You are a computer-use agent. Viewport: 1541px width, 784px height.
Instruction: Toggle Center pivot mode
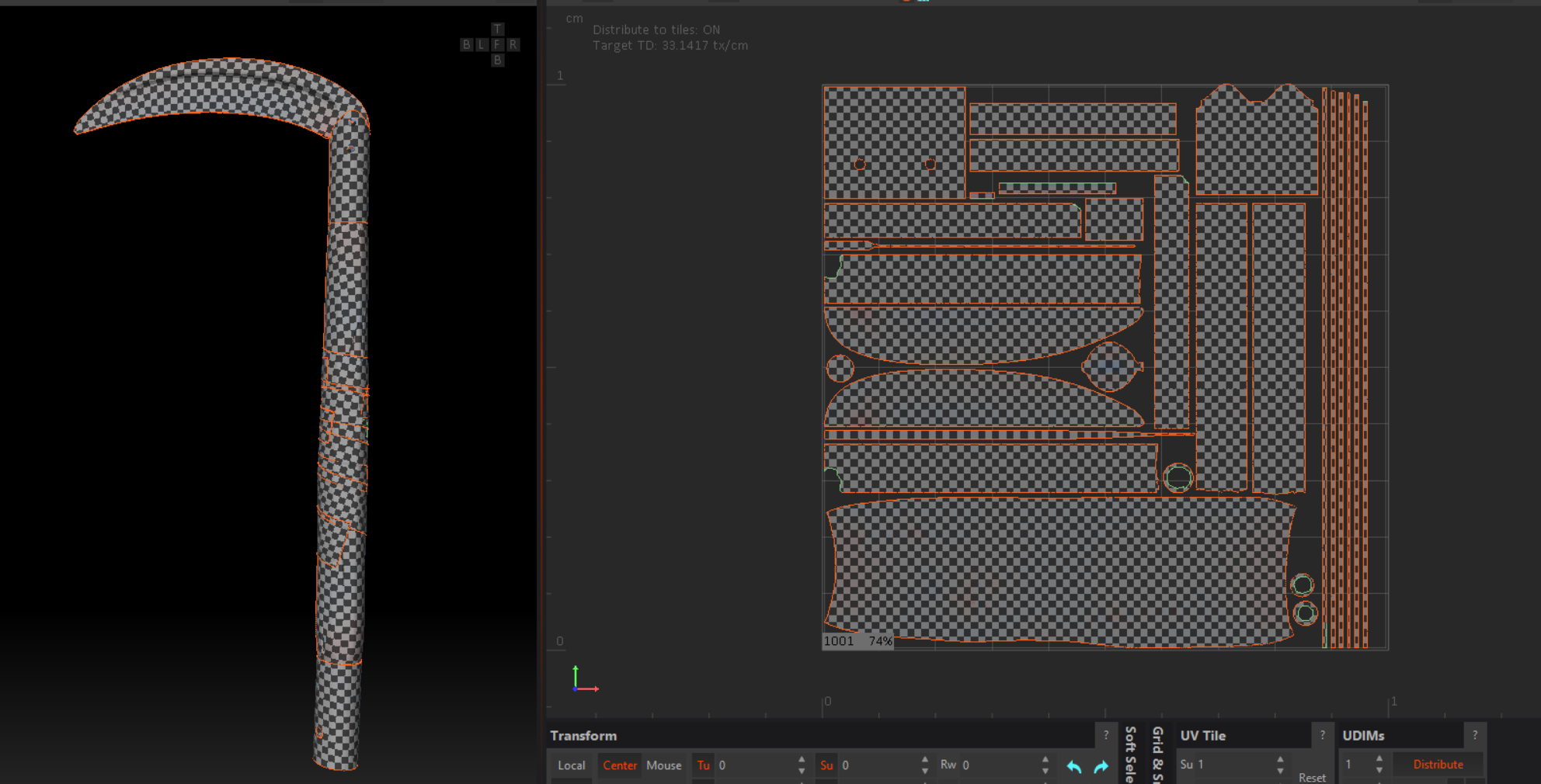pos(619,765)
